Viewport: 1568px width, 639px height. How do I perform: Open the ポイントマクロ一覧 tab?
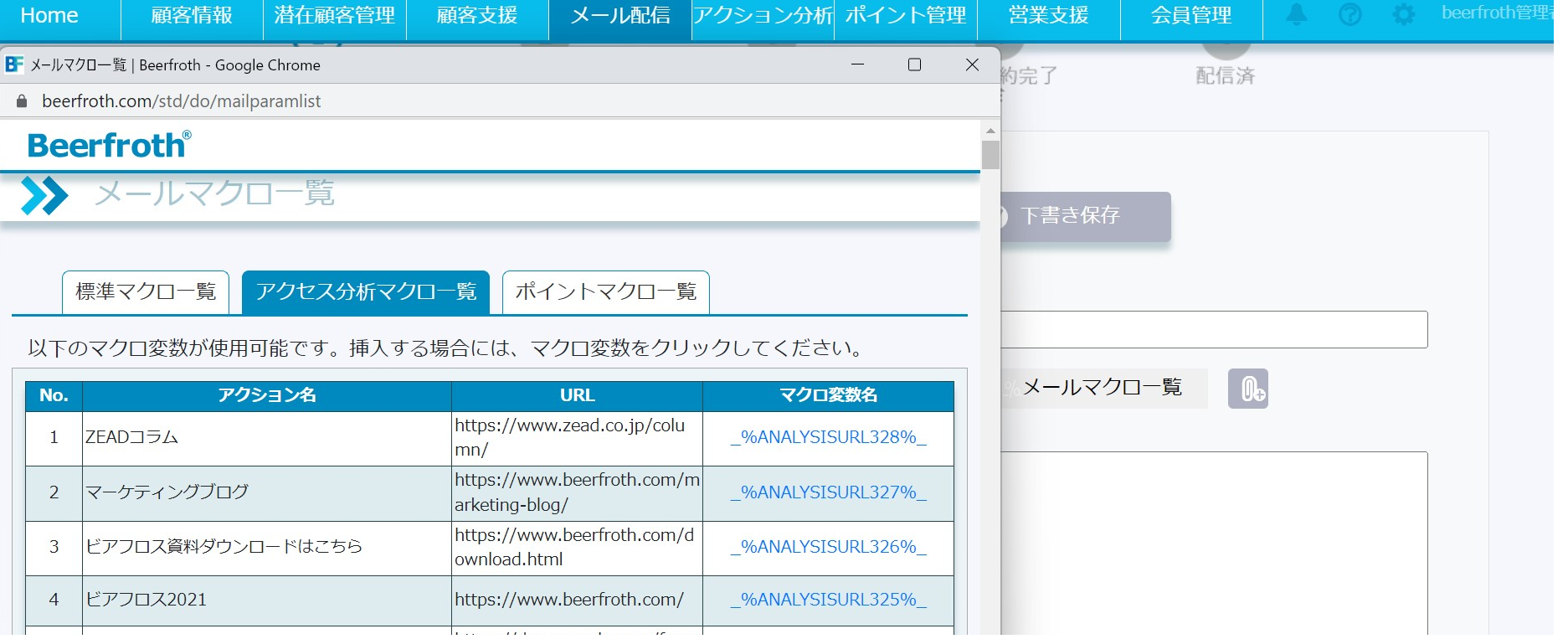click(605, 291)
